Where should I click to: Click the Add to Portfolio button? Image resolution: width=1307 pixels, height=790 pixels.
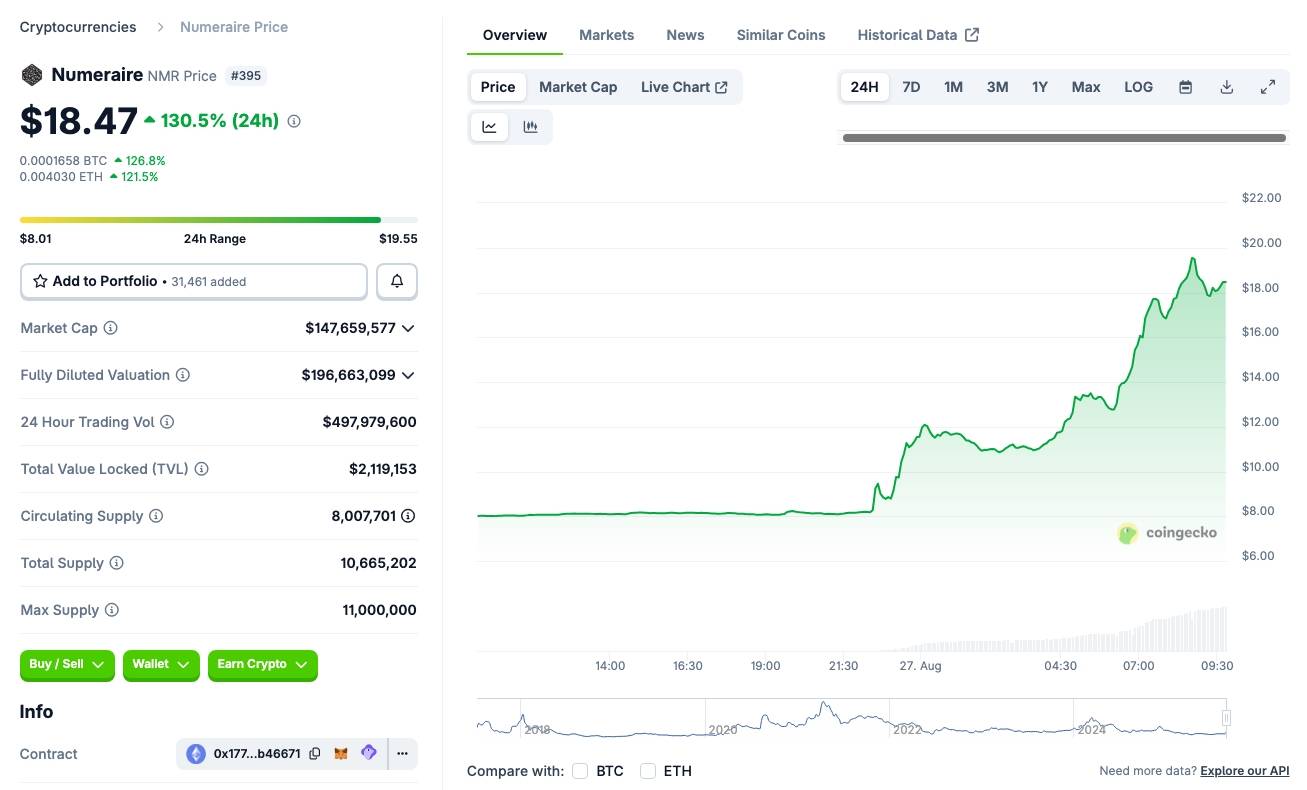[x=194, y=282]
